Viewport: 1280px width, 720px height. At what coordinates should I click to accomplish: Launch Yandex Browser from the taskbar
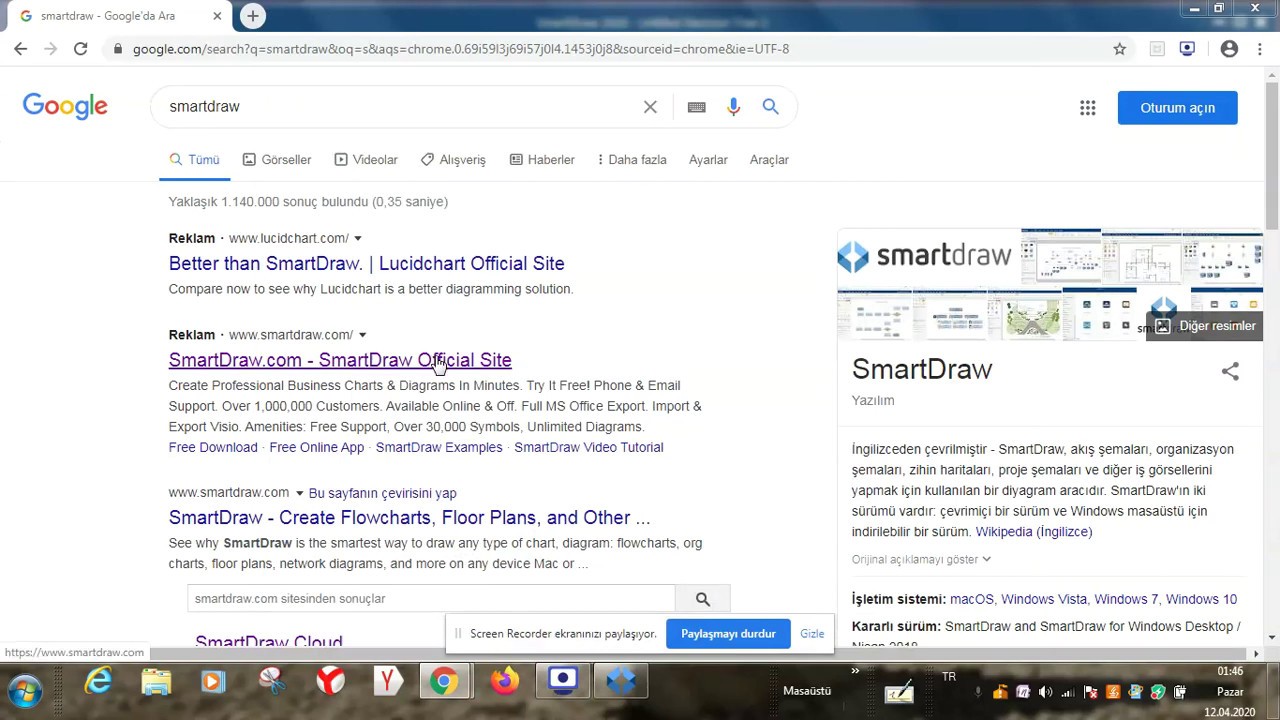330,682
